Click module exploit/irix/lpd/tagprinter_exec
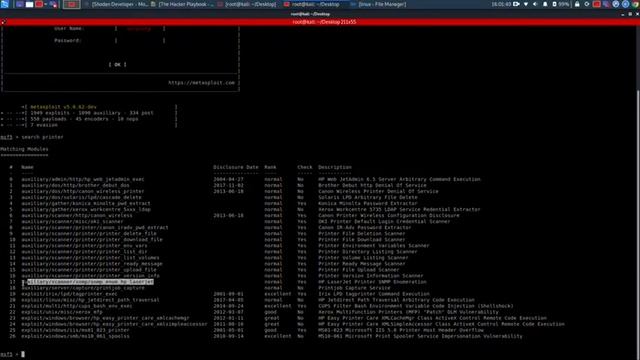The image size is (640, 360). coord(69,294)
